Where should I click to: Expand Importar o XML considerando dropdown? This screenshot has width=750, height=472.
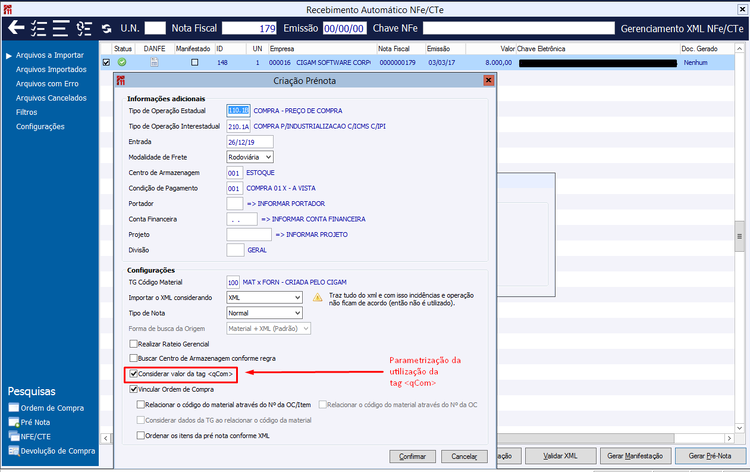point(265,297)
